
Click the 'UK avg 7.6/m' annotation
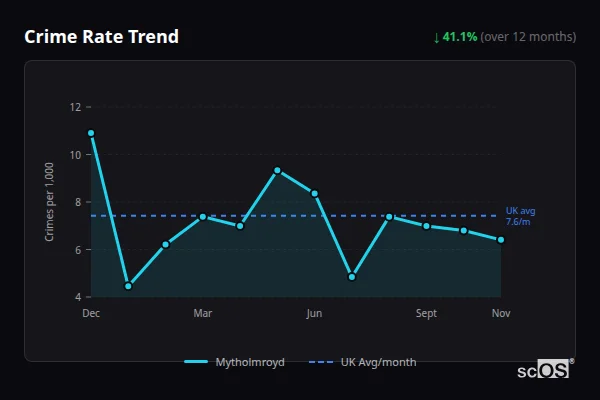click(520, 216)
